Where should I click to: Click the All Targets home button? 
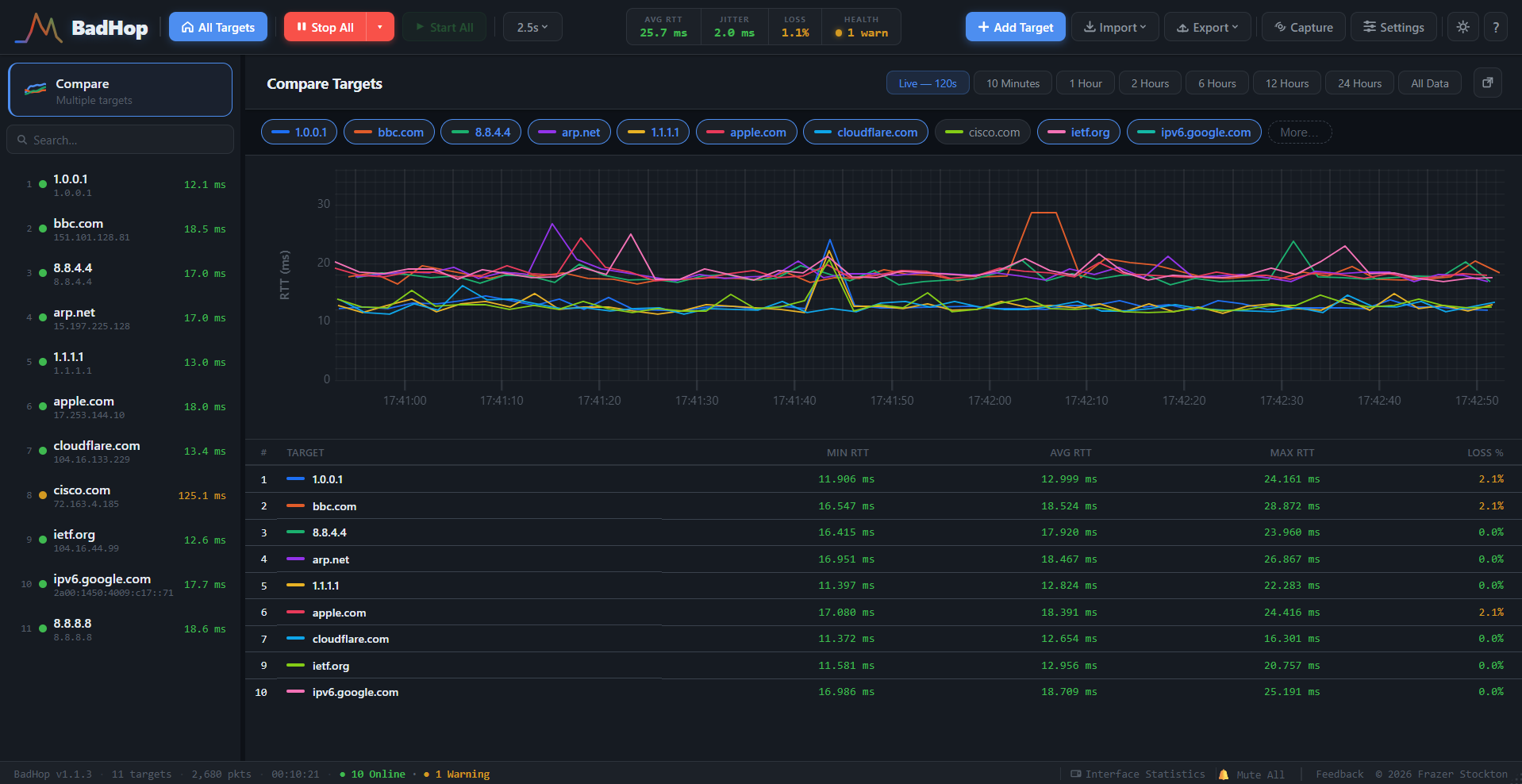coord(218,27)
